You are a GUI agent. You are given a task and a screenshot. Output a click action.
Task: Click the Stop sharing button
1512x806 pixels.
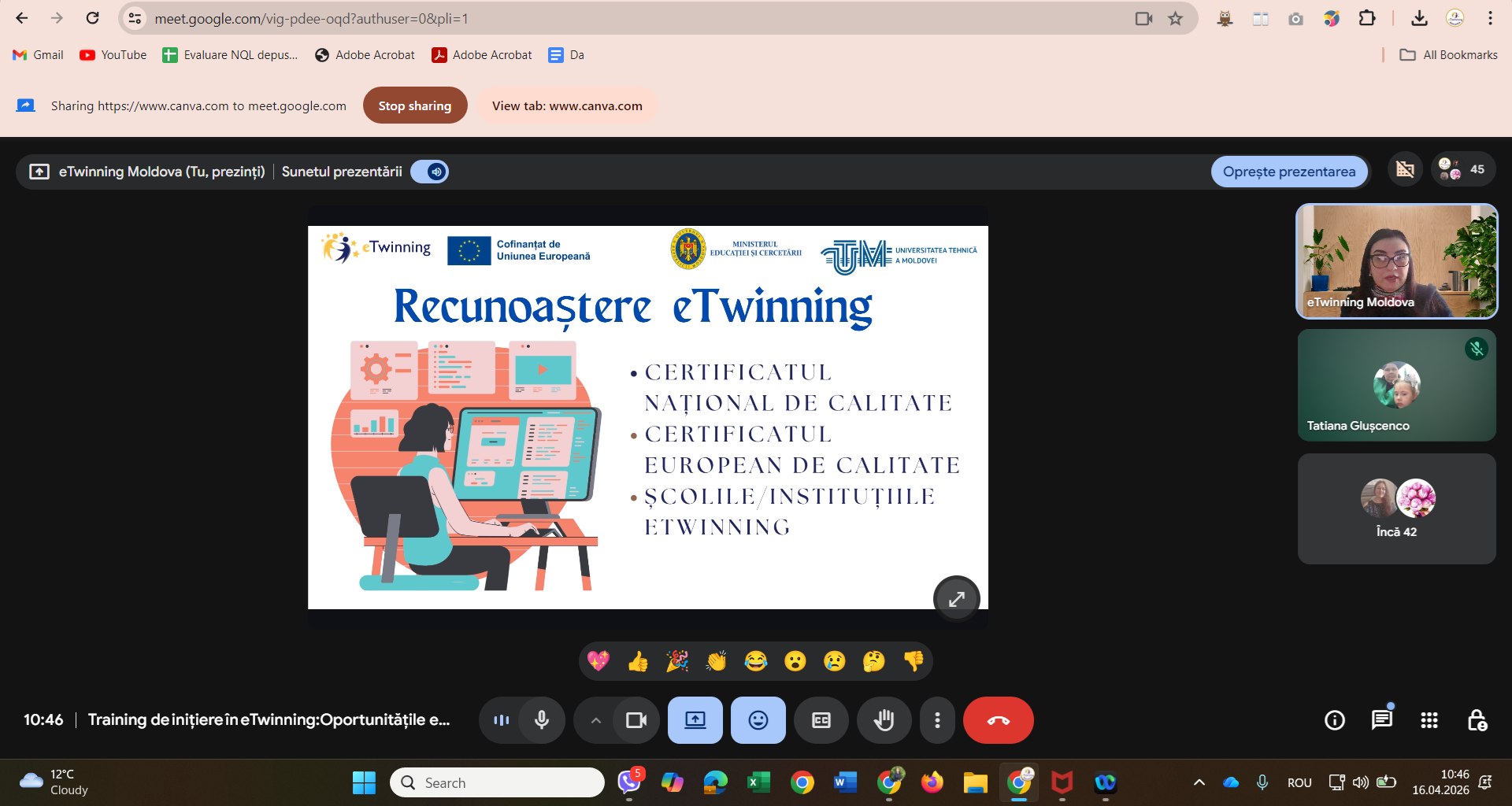[414, 105]
